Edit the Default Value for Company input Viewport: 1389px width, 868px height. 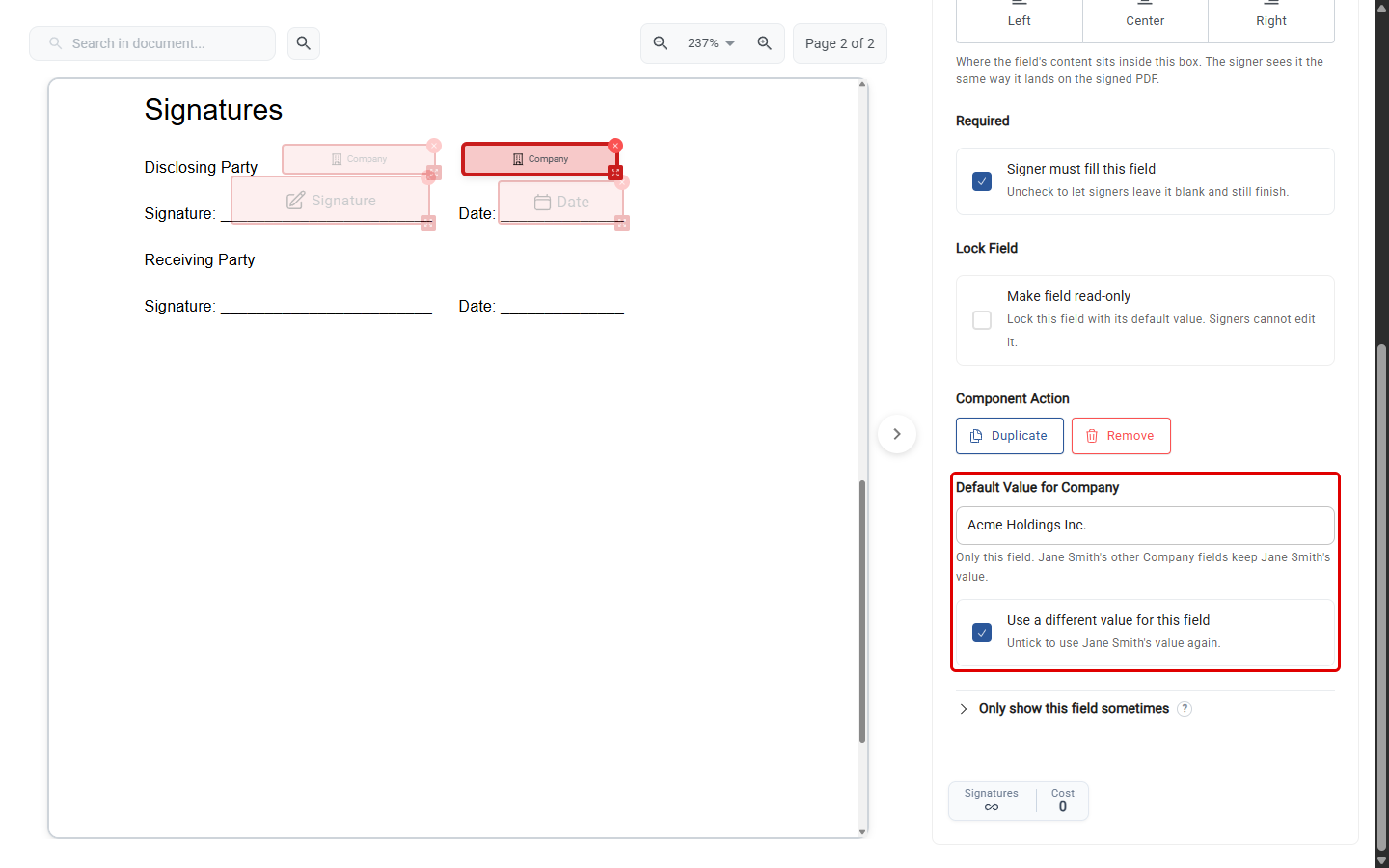(1145, 526)
